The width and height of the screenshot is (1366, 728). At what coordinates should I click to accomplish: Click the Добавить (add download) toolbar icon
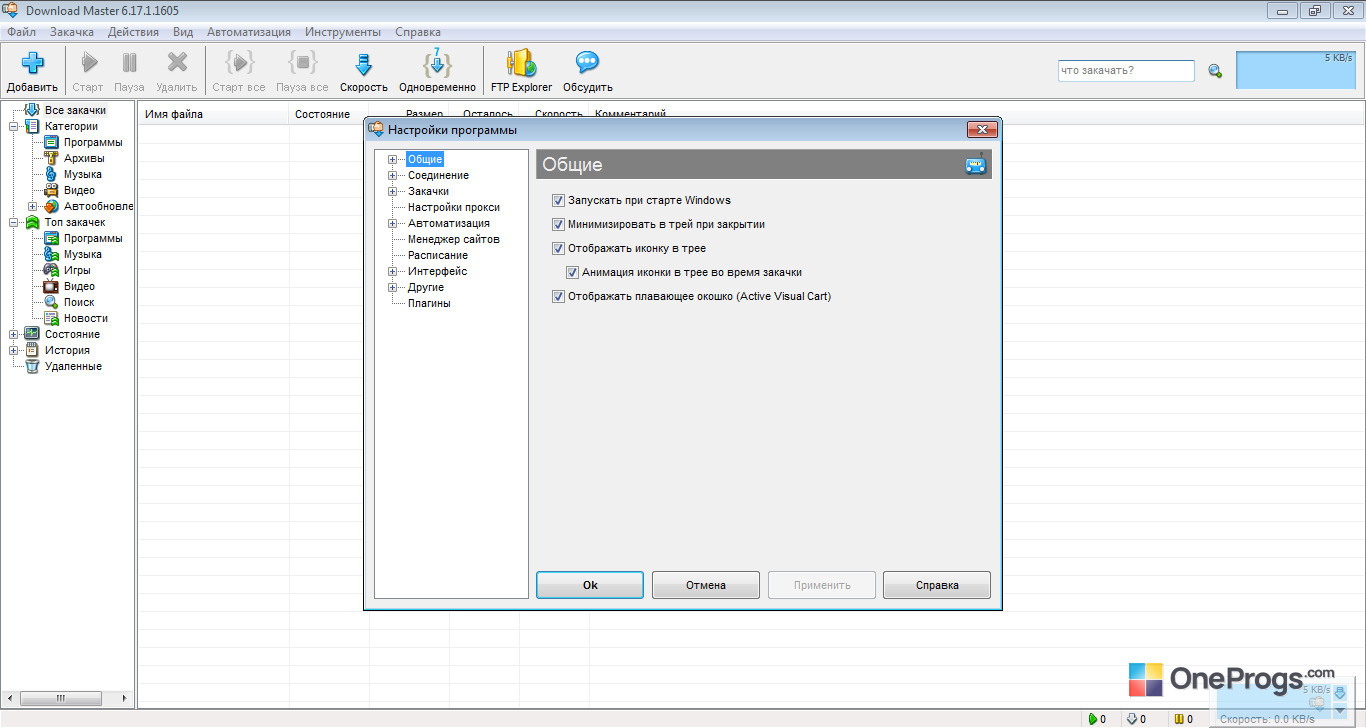pos(32,63)
